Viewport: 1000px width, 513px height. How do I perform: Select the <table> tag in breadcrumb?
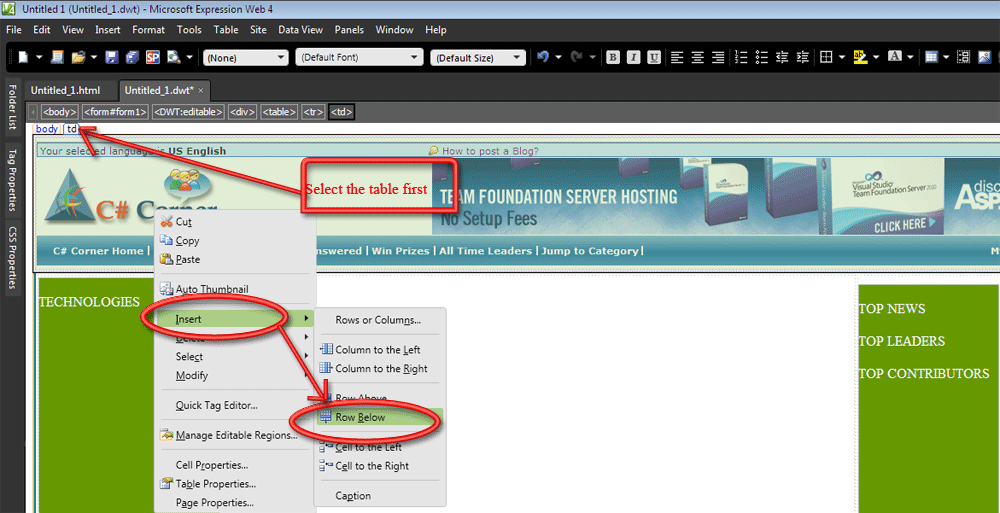click(279, 112)
